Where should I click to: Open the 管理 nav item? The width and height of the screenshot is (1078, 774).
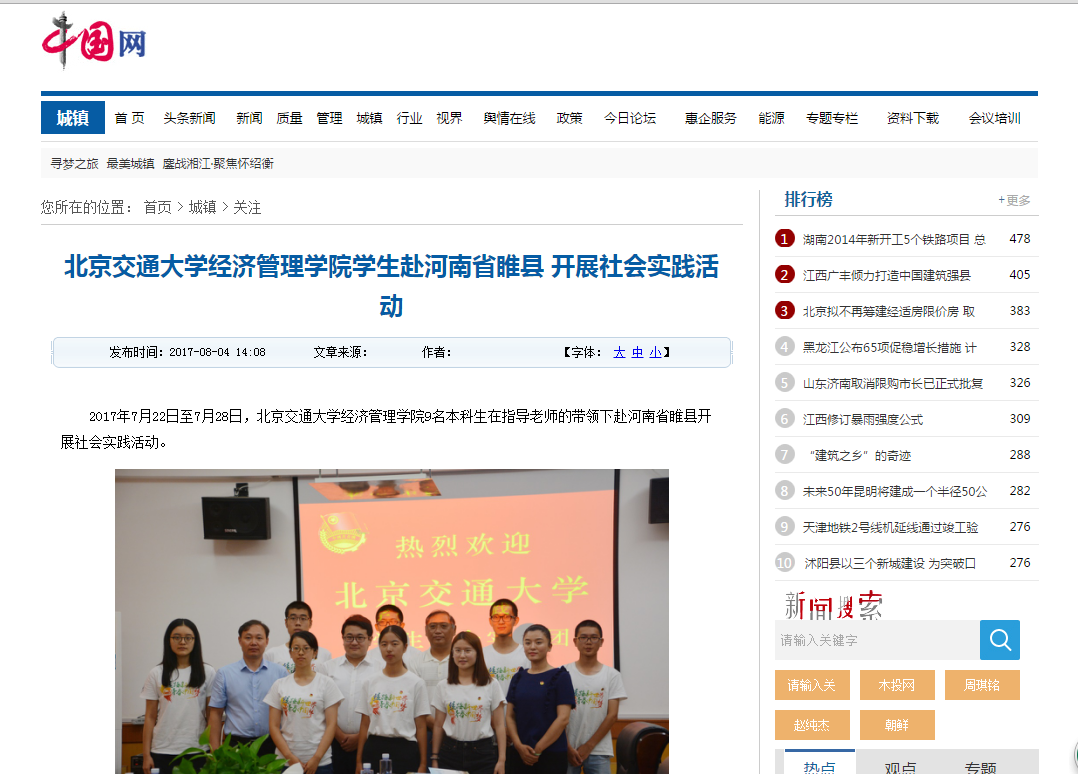329,118
